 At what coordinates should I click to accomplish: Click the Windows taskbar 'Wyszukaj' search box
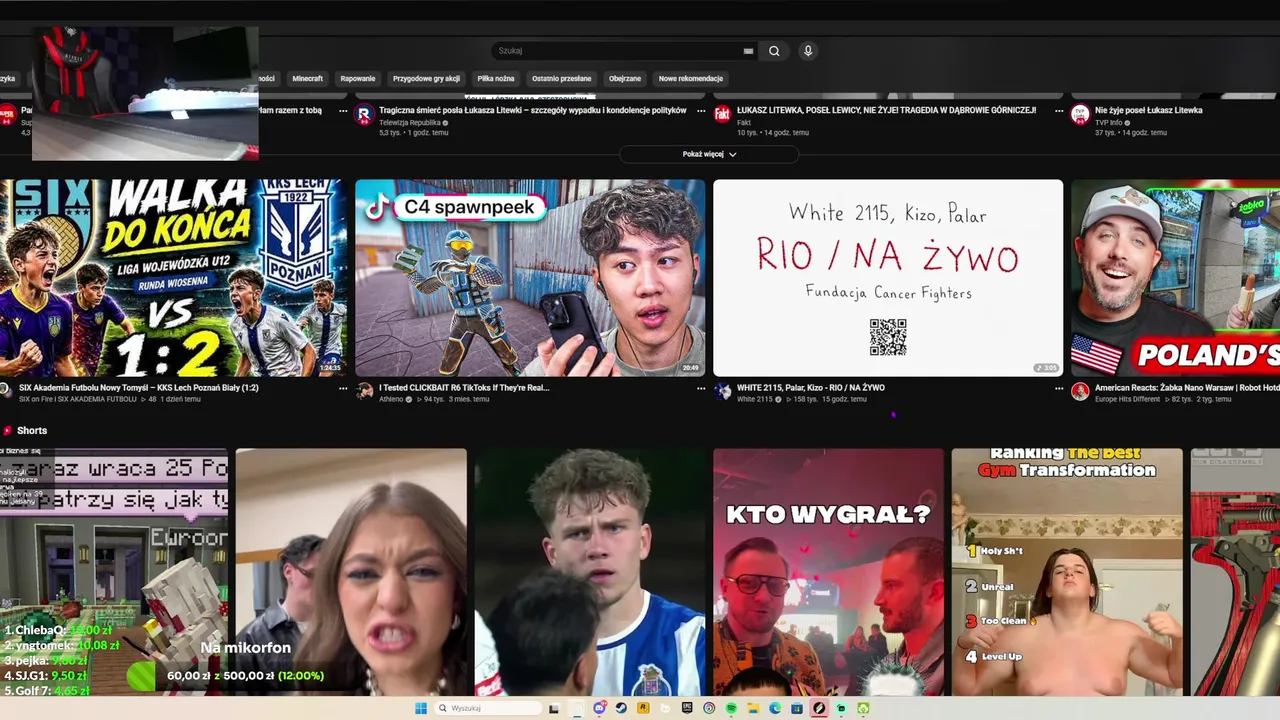[489, 708]
